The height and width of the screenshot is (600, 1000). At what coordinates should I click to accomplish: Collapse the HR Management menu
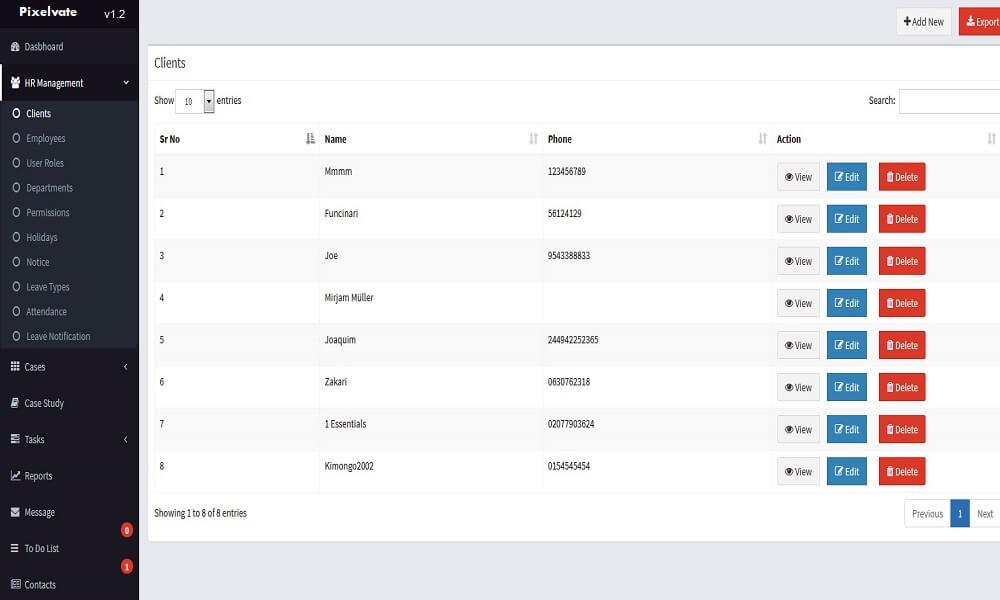point(125,83)
